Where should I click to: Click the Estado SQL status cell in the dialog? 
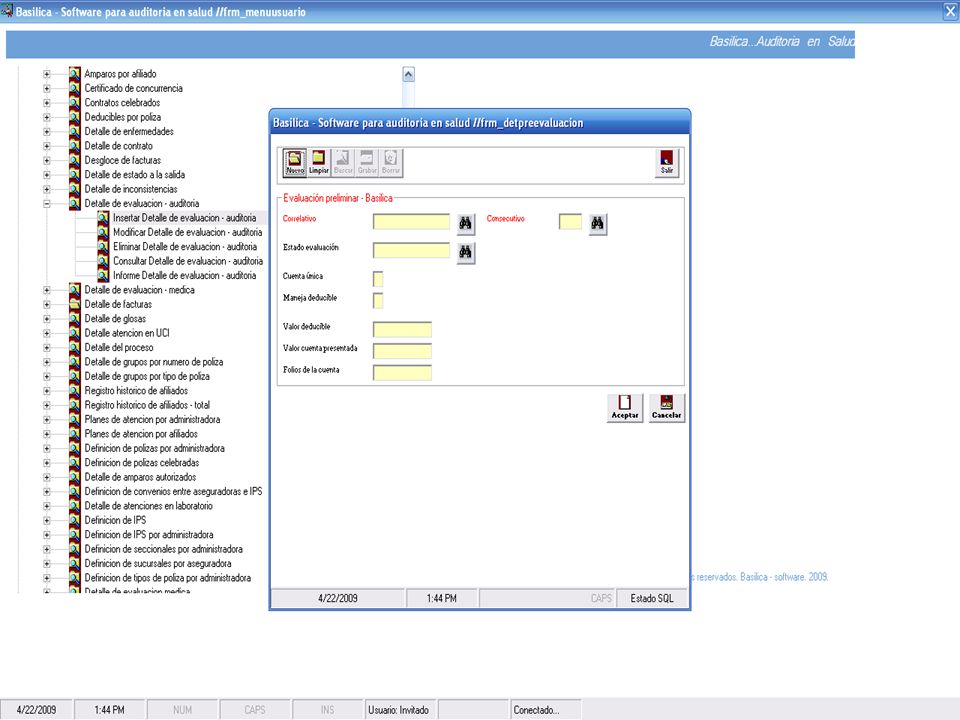pos(652,599)
